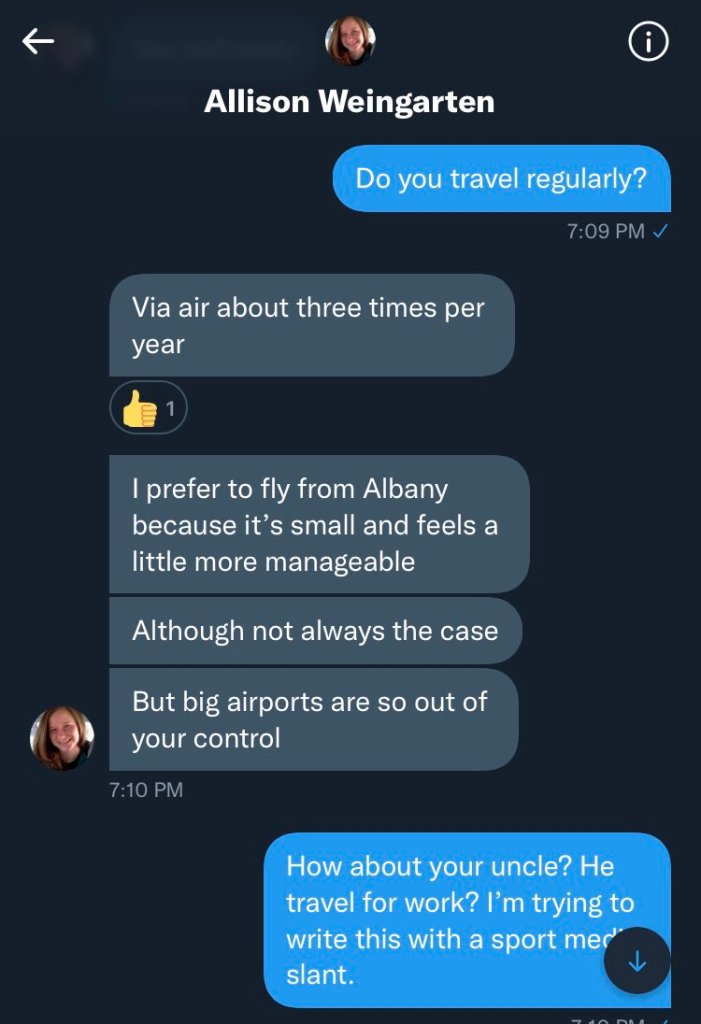Tap the thumbs-up emoji on the reaction
701x1024 pixels.
point(139,408)
